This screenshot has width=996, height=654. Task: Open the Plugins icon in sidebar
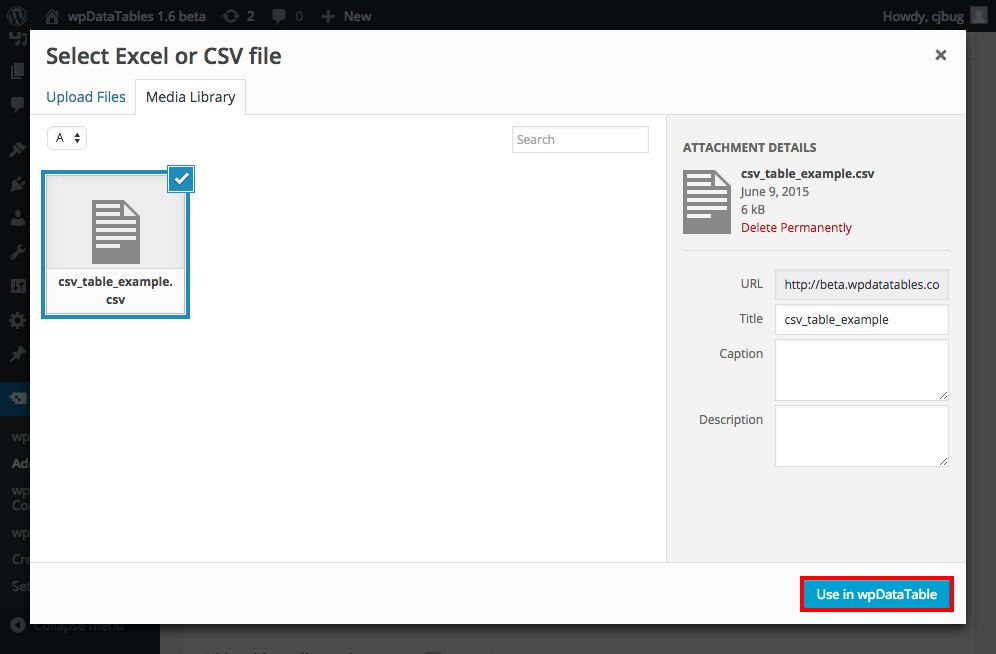click(17, 184)
